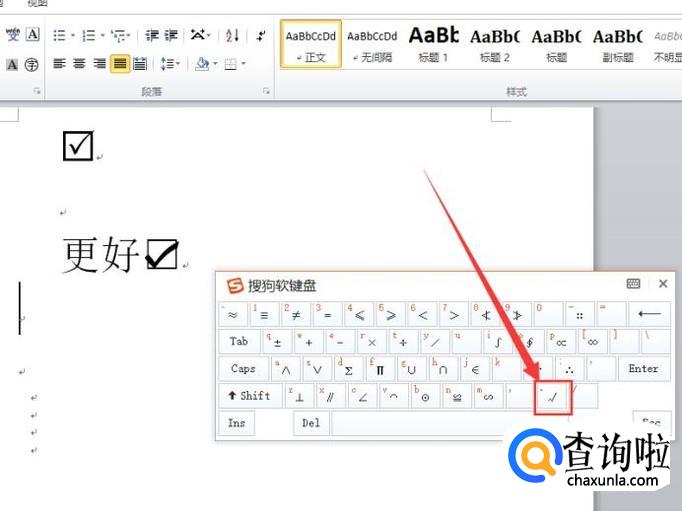This screenshot has height=511, width=682.
Task: Apply the 标题 2 style
Action: (495, 44)
